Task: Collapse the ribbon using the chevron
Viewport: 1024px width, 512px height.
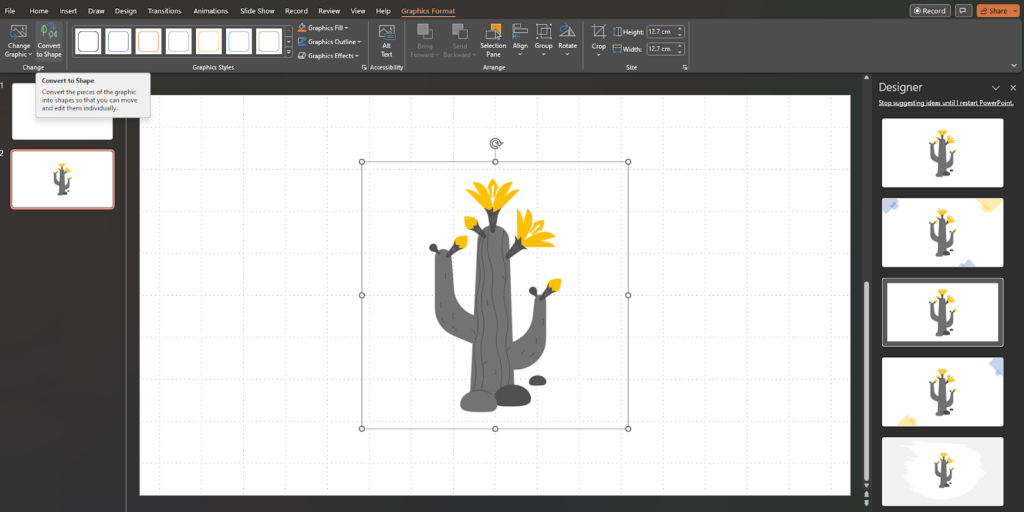Action: click(1014, 67)
